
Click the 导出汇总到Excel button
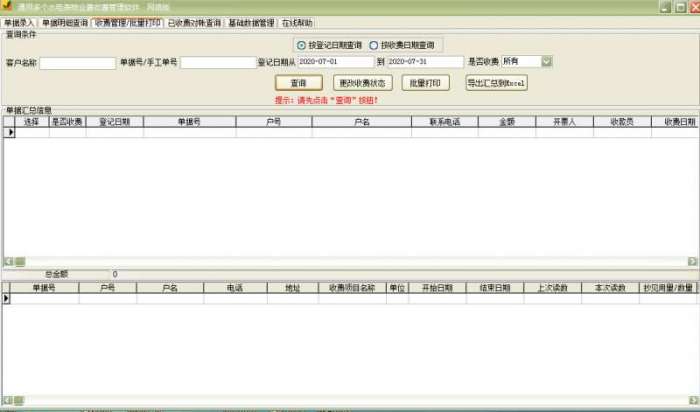pos(496,83)
